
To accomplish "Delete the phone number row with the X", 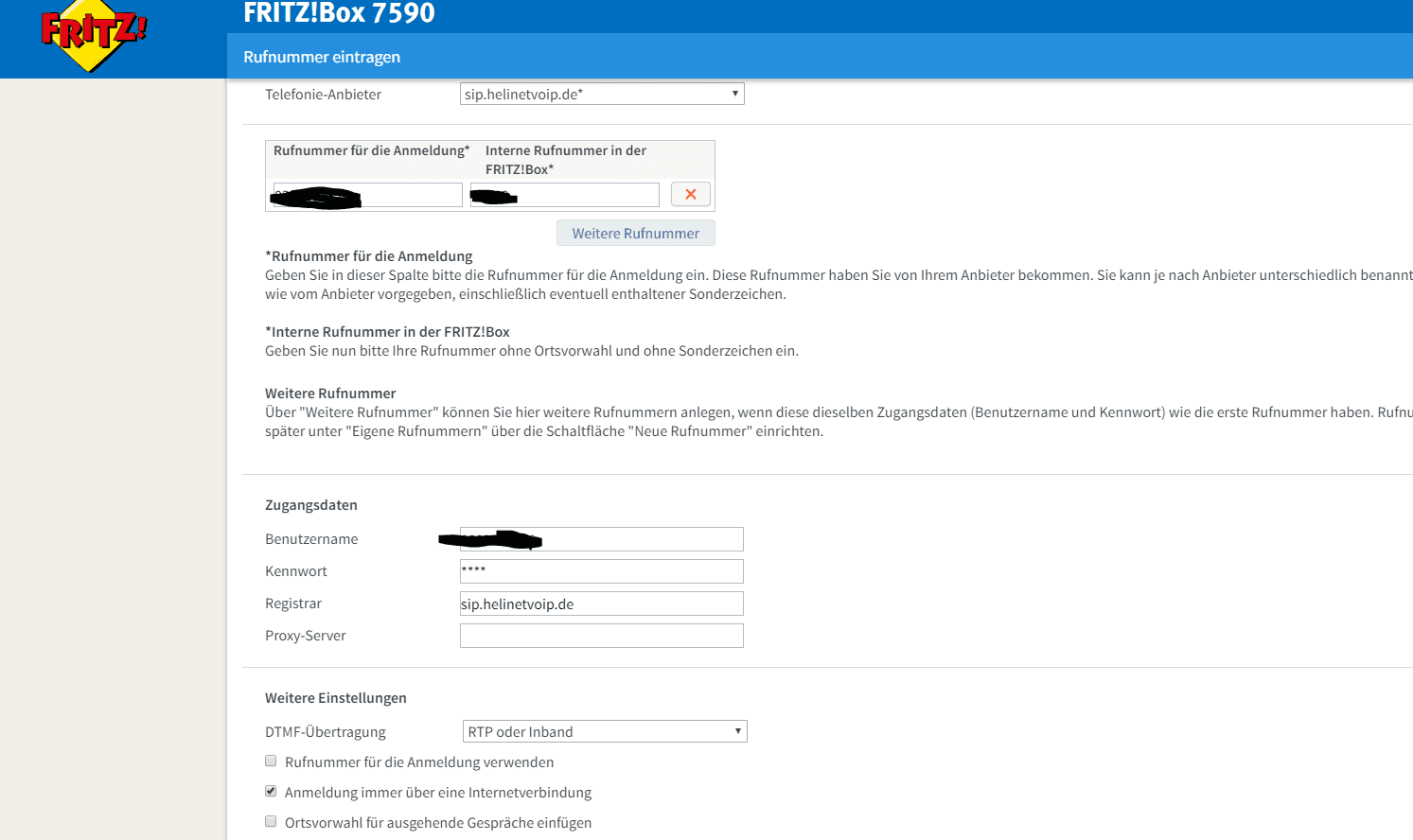I will 691,194.
